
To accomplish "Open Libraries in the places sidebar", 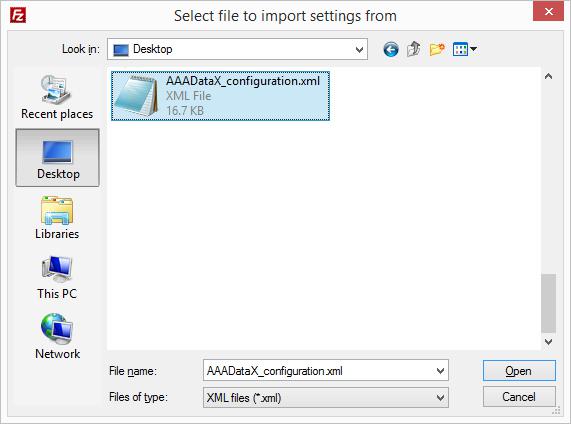I will pos(57,217).
